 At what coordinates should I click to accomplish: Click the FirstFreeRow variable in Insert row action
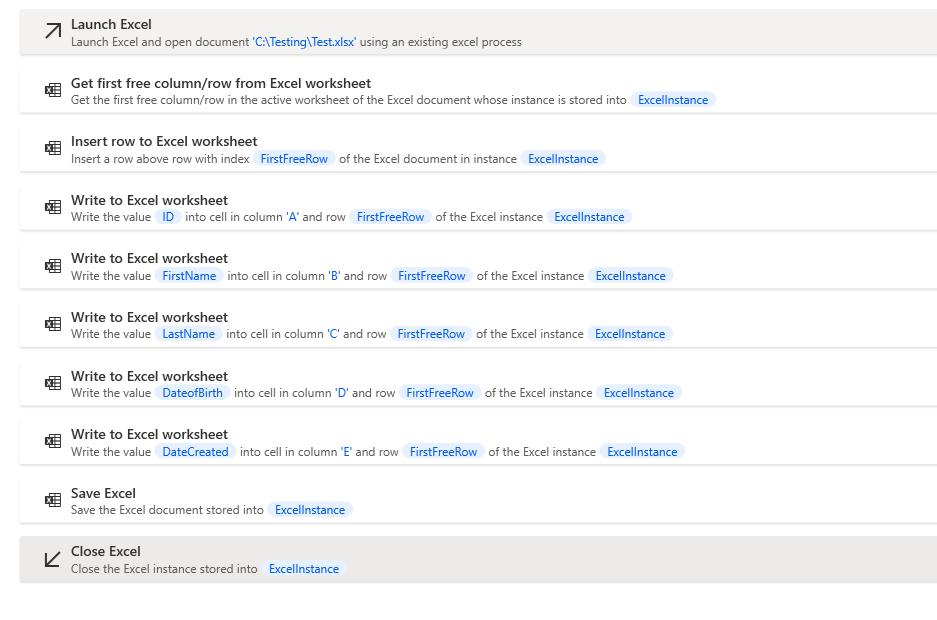point(294,158)
